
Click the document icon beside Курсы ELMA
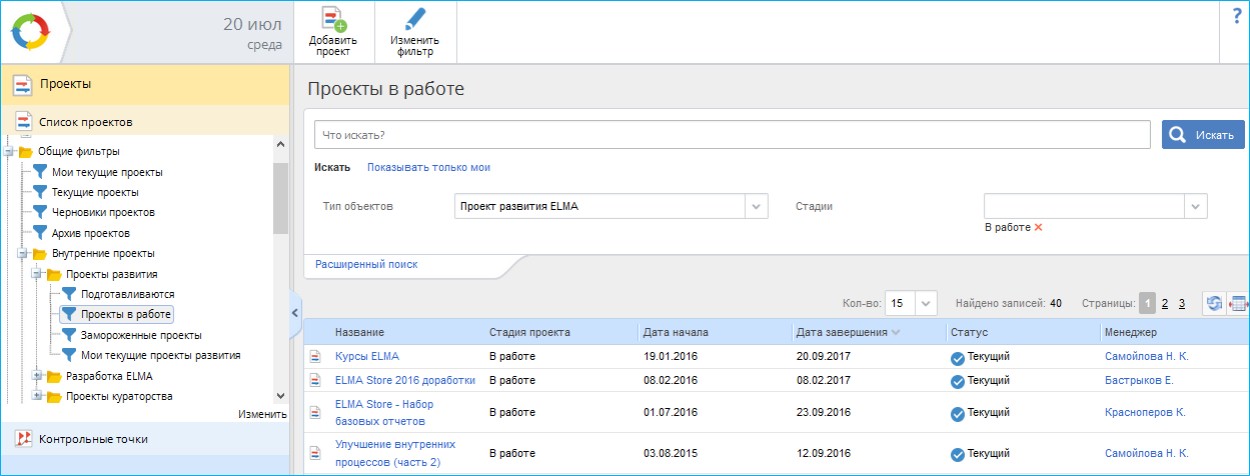pos(315,356)
